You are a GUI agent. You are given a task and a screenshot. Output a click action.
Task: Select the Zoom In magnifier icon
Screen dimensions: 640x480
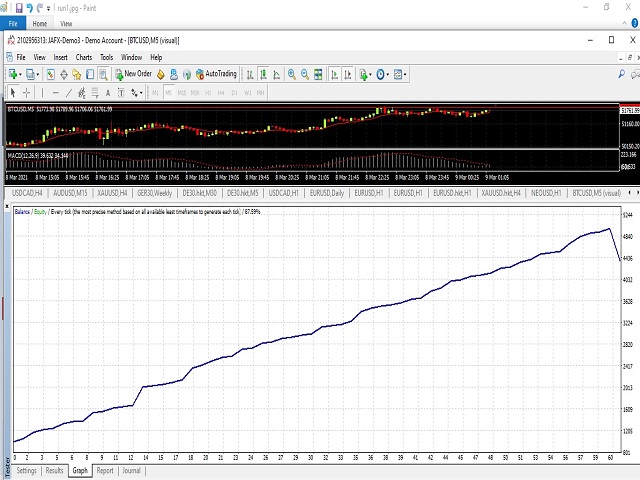click(x=291, y=74)
